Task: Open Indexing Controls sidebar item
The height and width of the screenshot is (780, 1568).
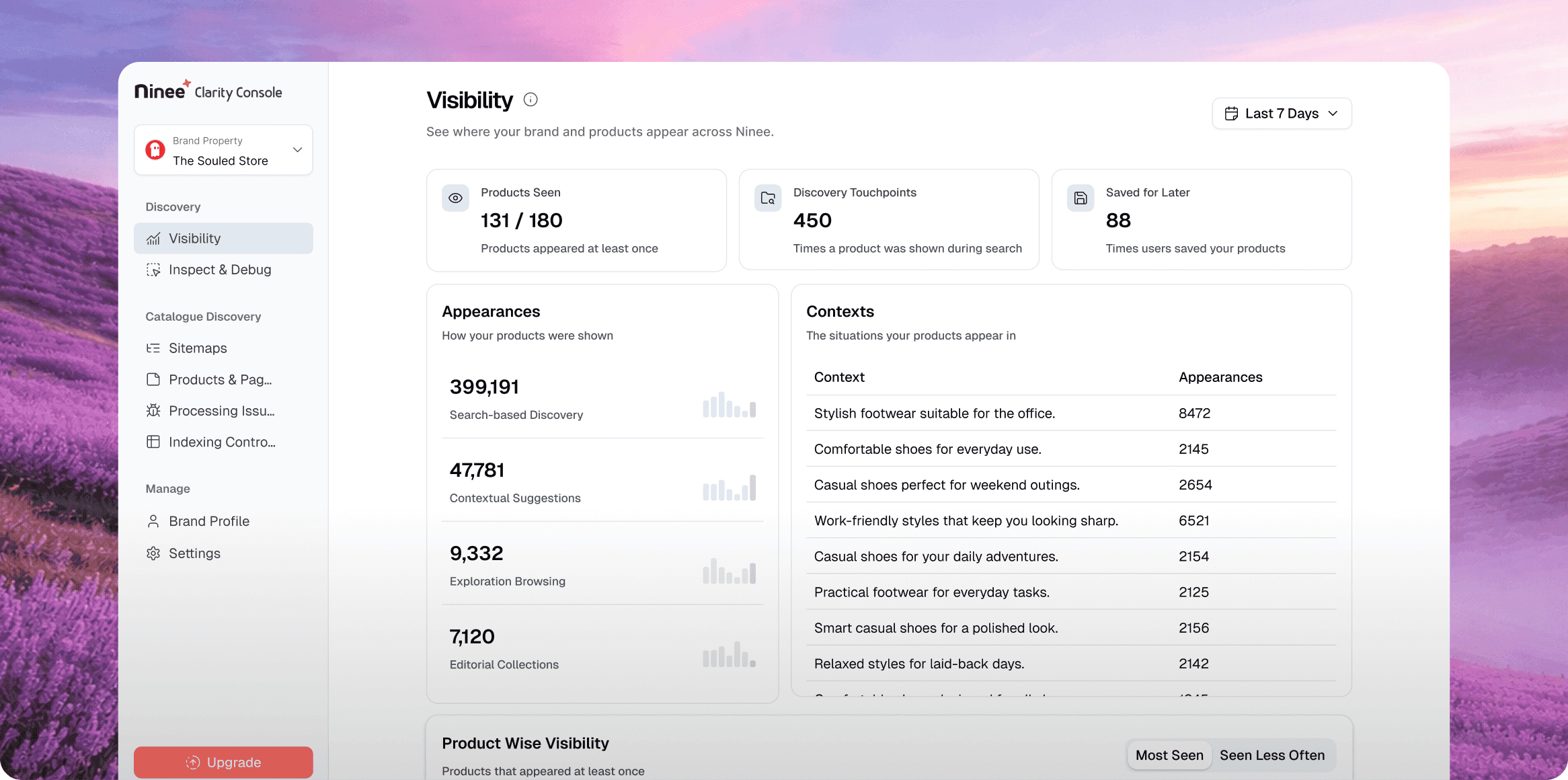Action: pyautogui.click(x=222, y=442)
